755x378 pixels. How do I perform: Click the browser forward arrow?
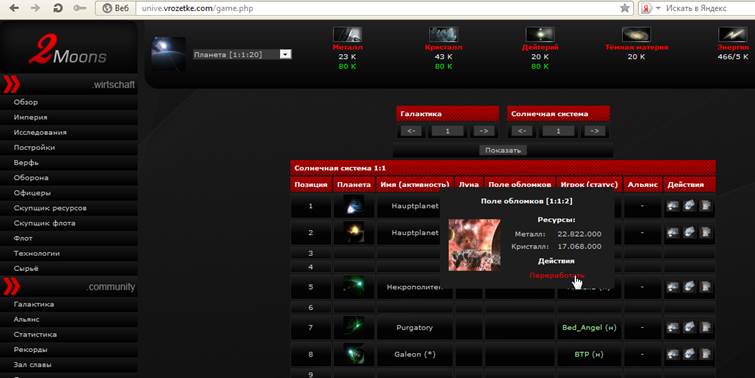click(x=35, y=8)
